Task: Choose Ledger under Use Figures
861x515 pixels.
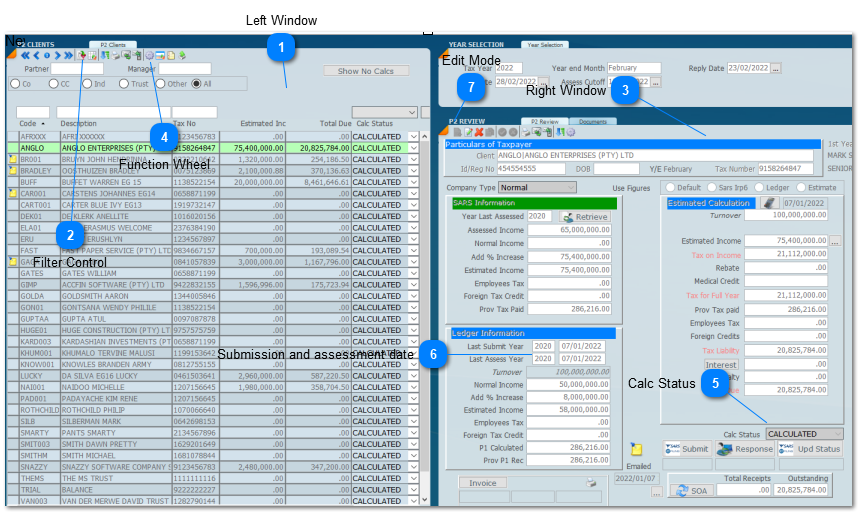Action: [x=758, y=187]
